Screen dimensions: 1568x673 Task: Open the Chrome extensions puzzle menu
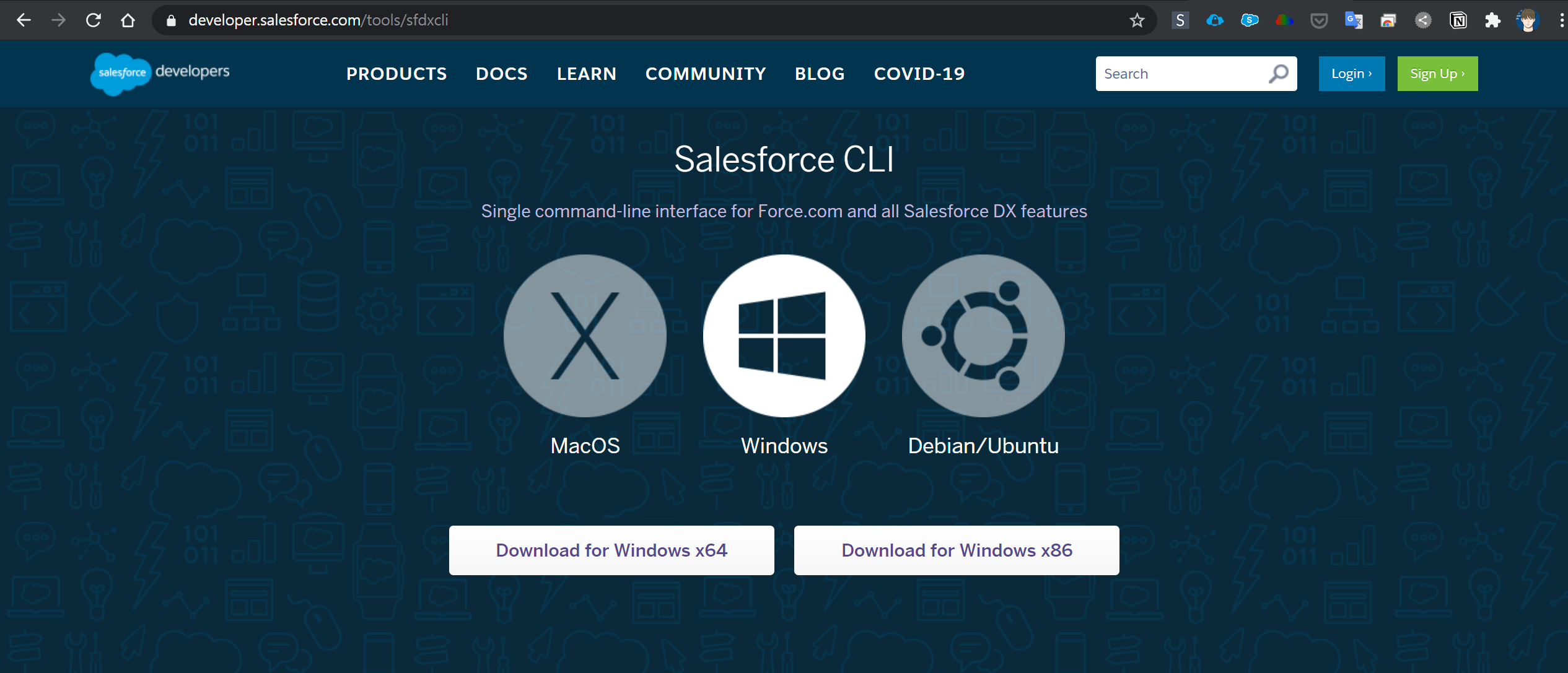tap(1493, 20)
